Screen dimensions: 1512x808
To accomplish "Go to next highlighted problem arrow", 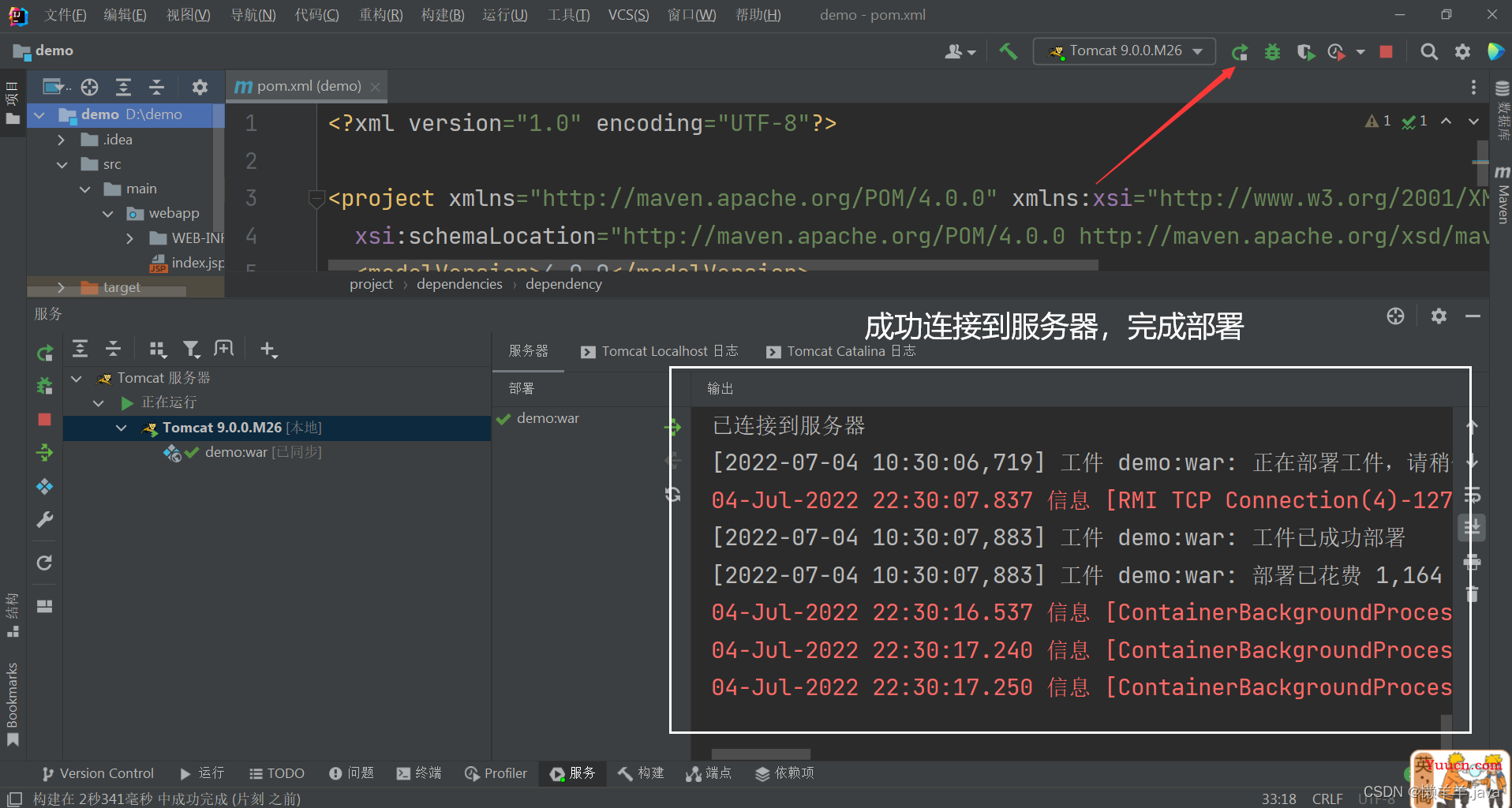I will pos(1473,122).
